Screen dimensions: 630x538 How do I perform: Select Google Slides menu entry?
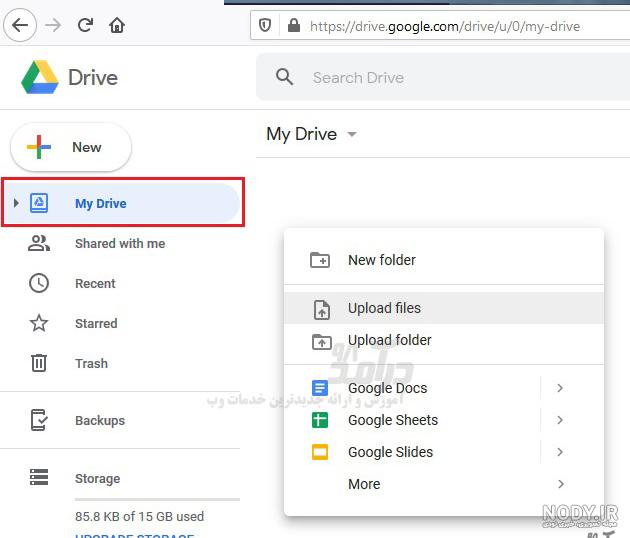click(444, 452)
